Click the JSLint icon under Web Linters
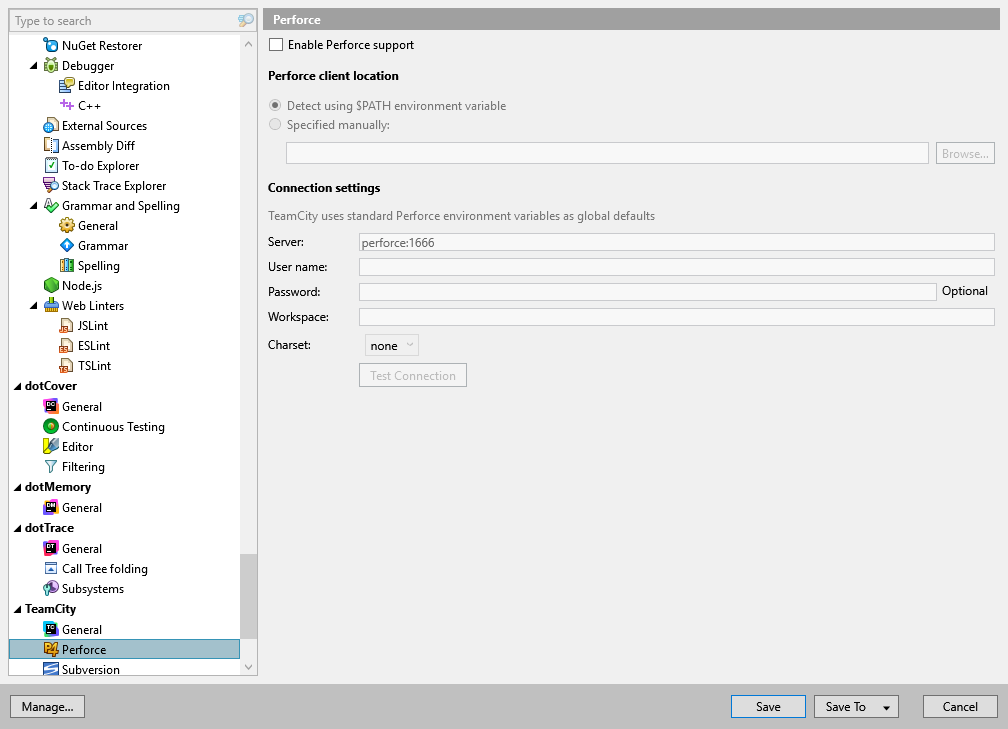 pos(66,325)
